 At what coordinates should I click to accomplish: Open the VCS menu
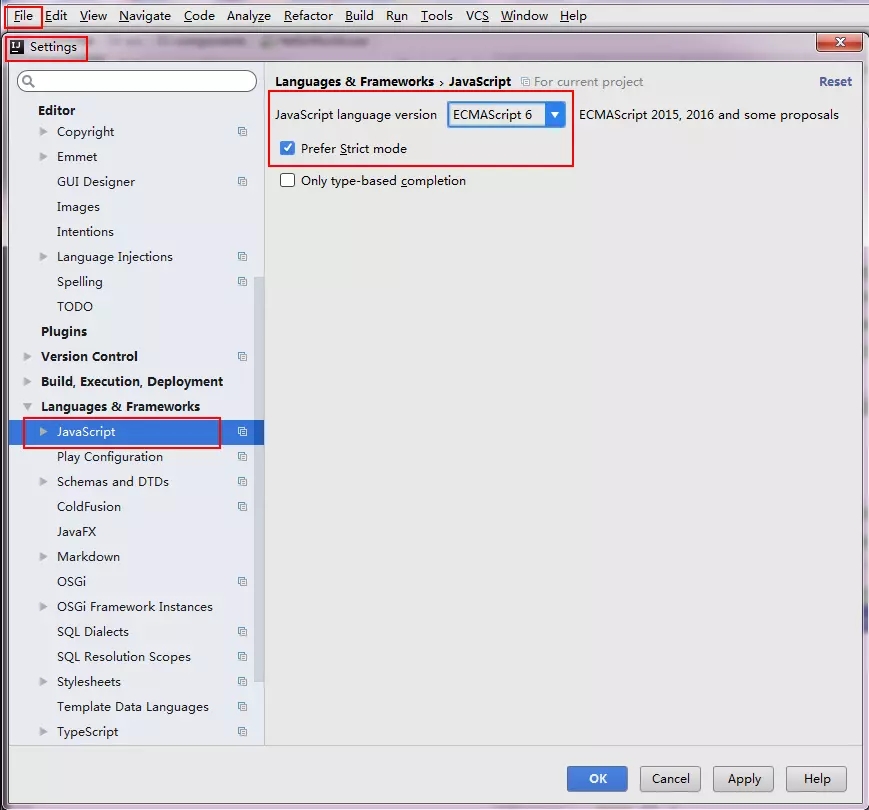tap(477, 16)
